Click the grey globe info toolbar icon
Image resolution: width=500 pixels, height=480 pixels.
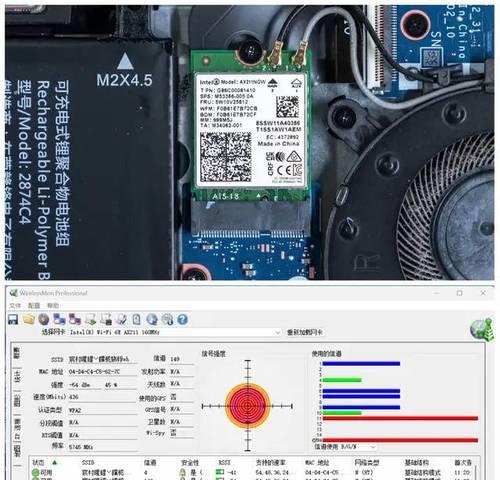click(x=167, y=319)
